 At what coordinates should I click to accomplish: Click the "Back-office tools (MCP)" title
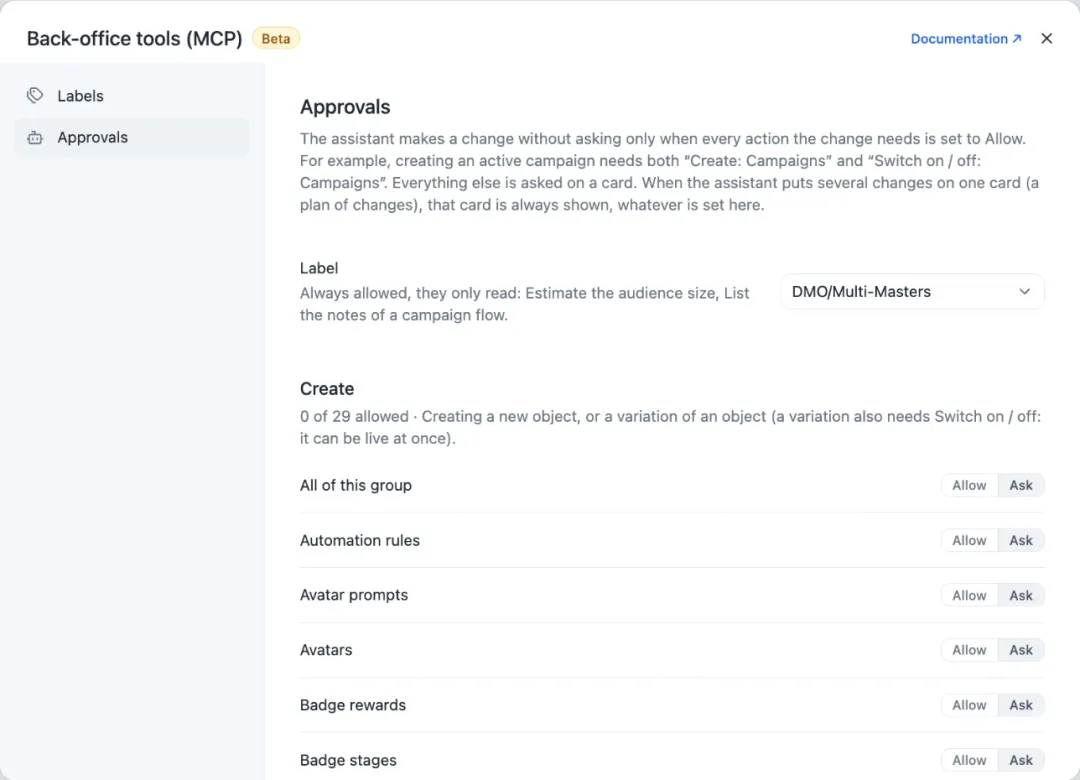coord(134,39)
